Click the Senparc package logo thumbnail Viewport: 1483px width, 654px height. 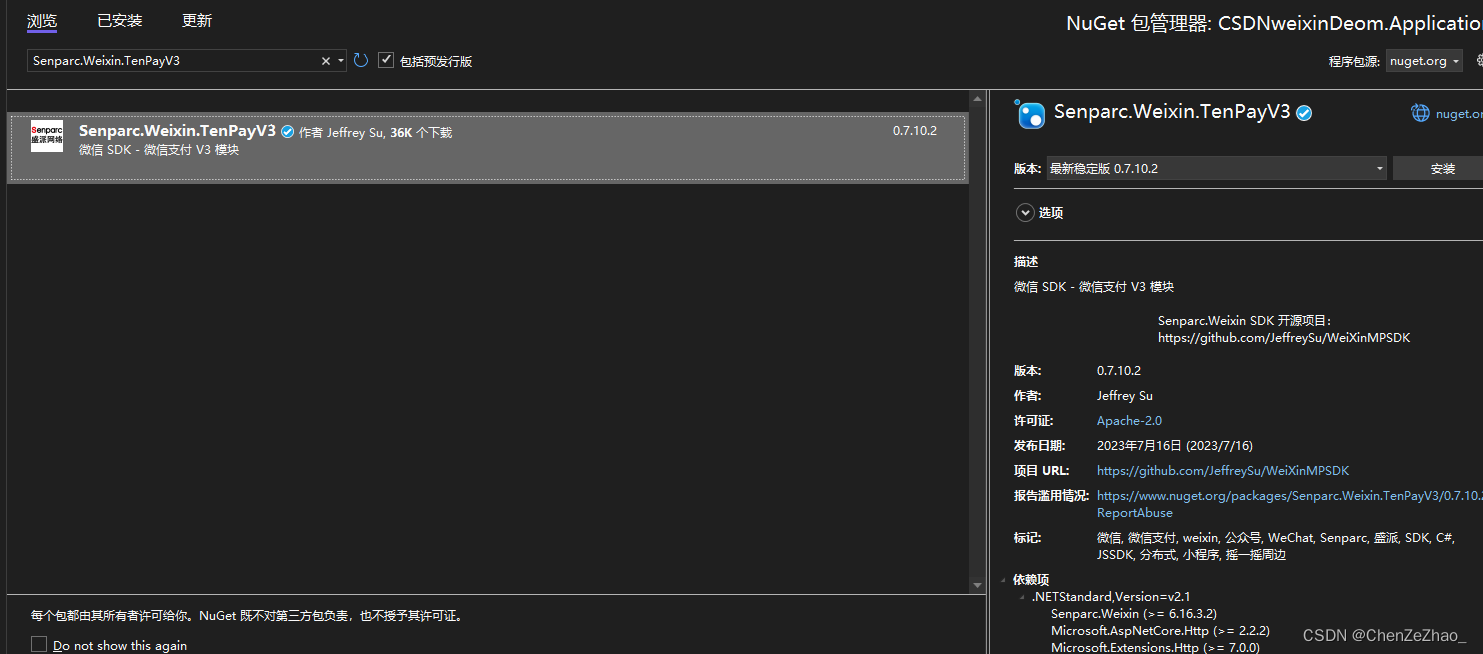(x=47, y=136)
